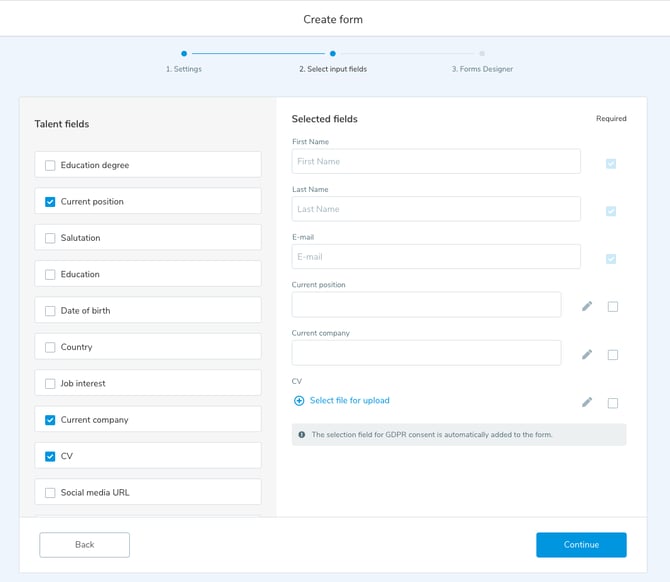Focus the First Name input field

(436, 161)
